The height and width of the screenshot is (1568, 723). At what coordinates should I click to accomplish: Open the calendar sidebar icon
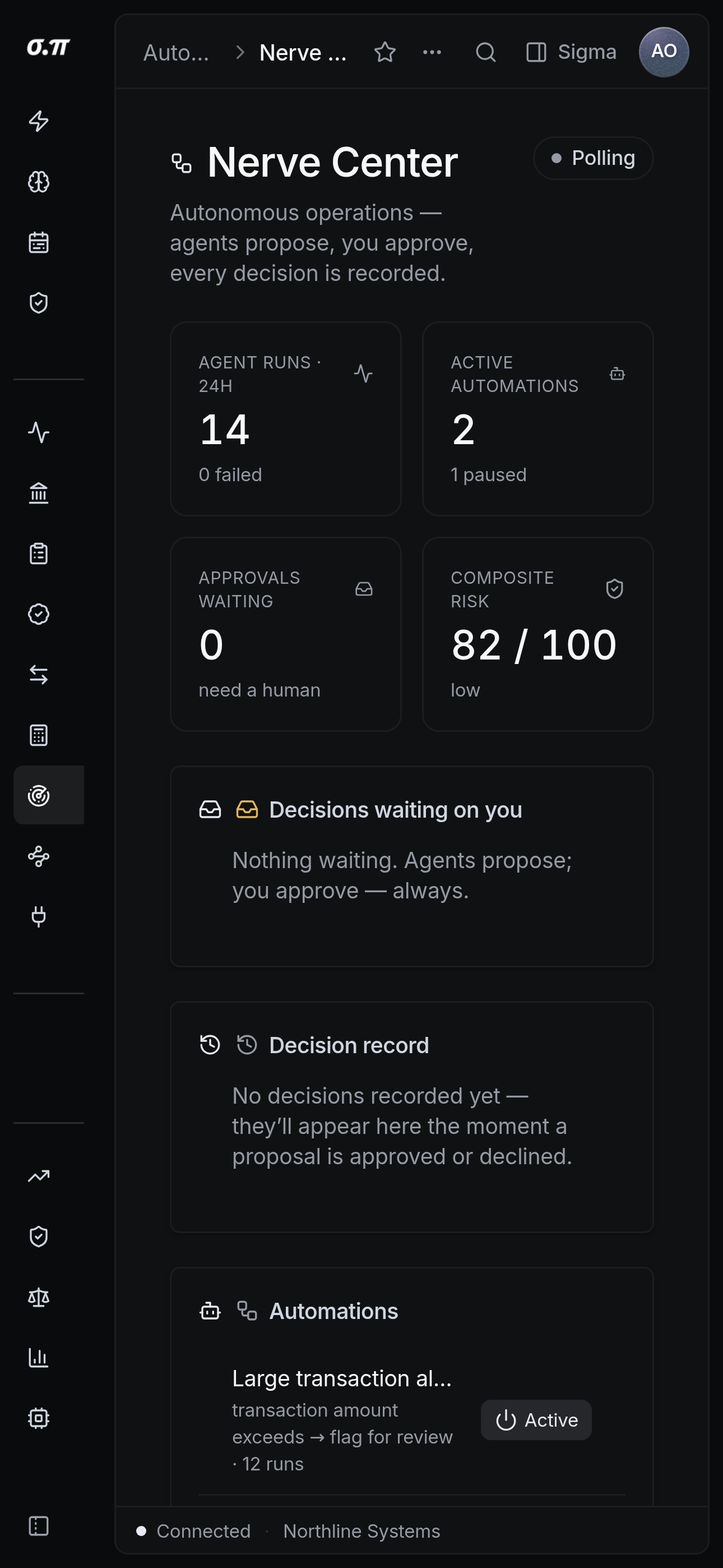click(x=38, y=242)
